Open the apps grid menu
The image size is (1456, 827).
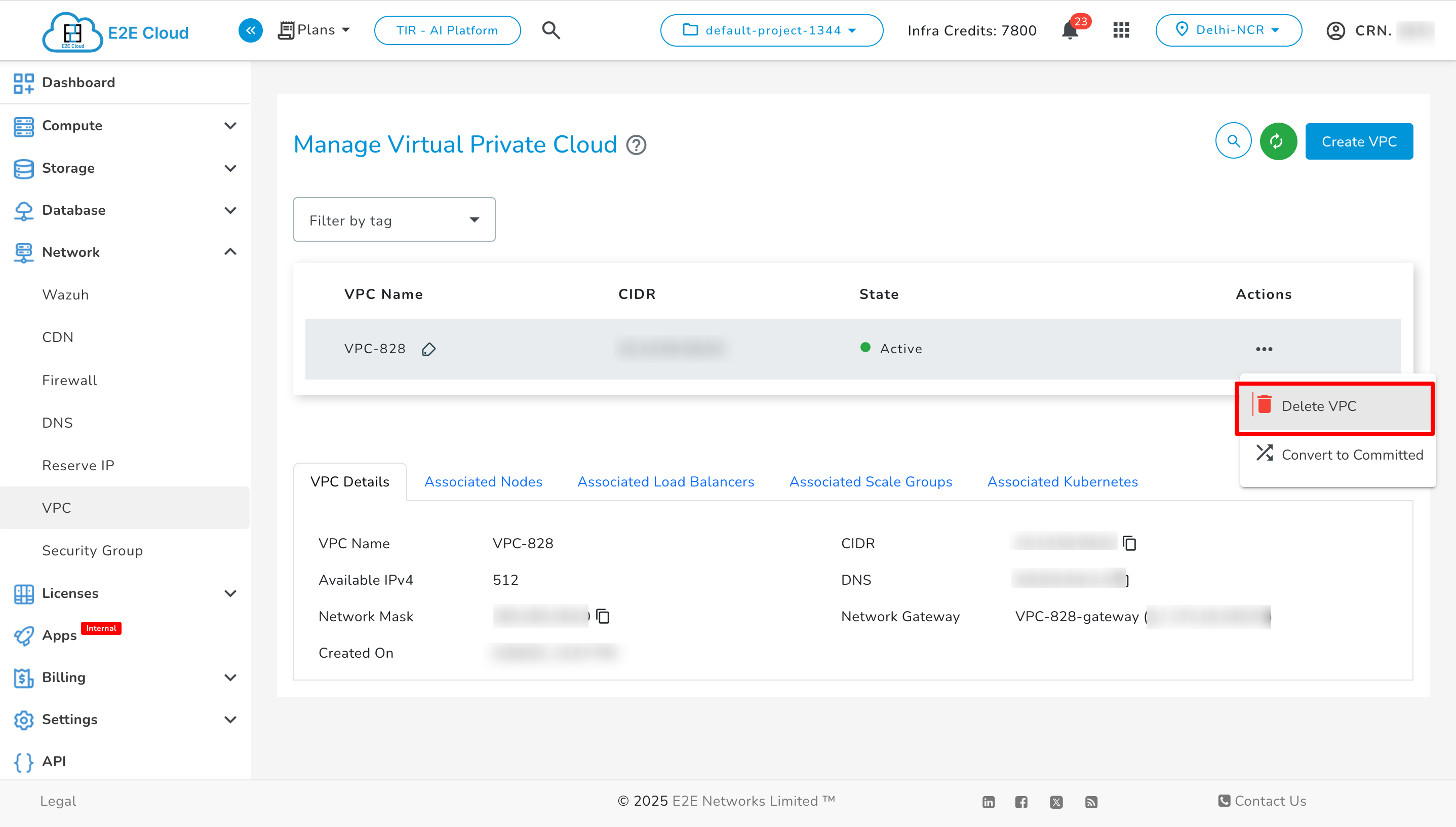pos(1121,30)
